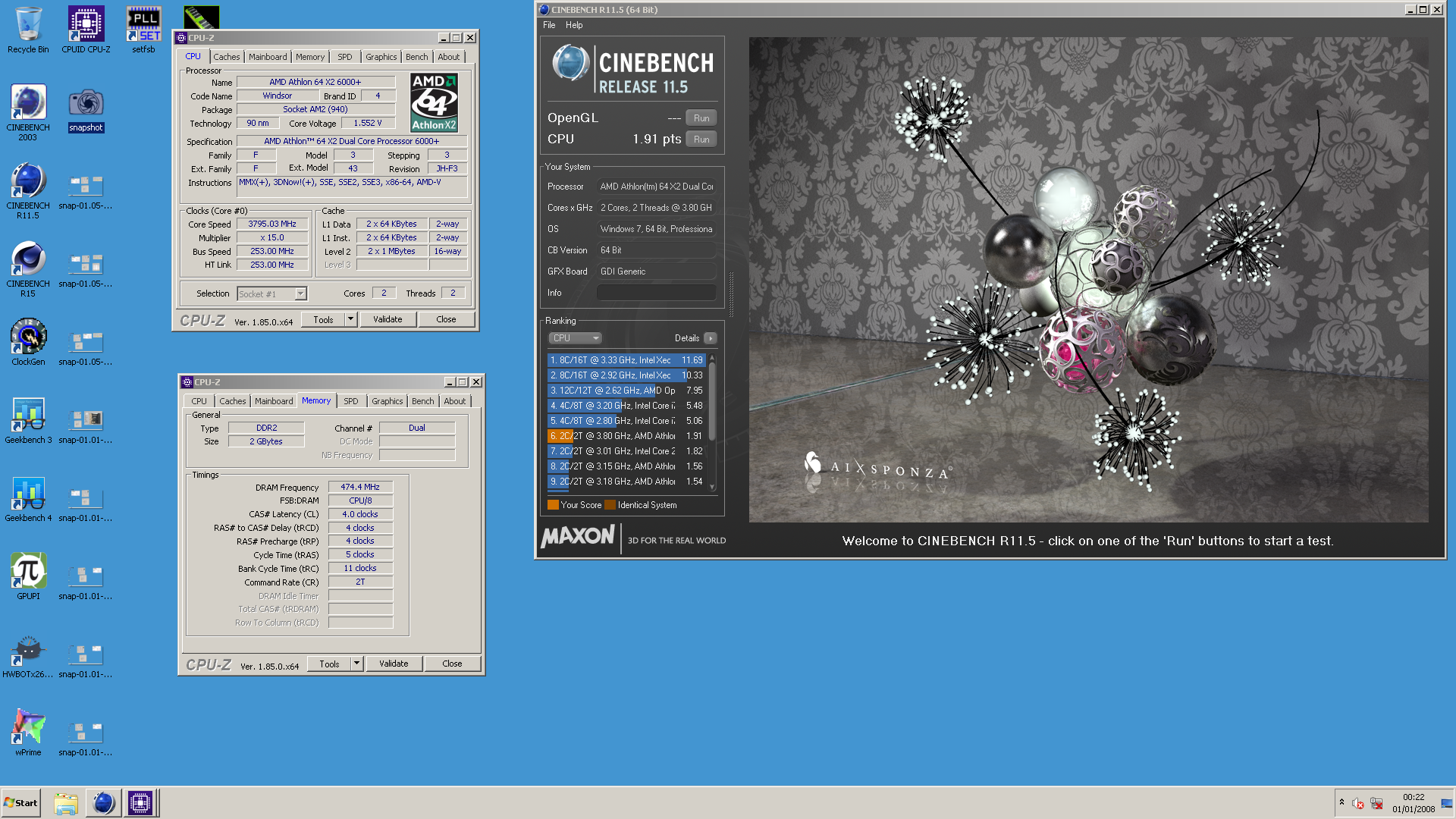Show hidden system tray icons
Screen dimensions: 1456x819
[1341, 802]
